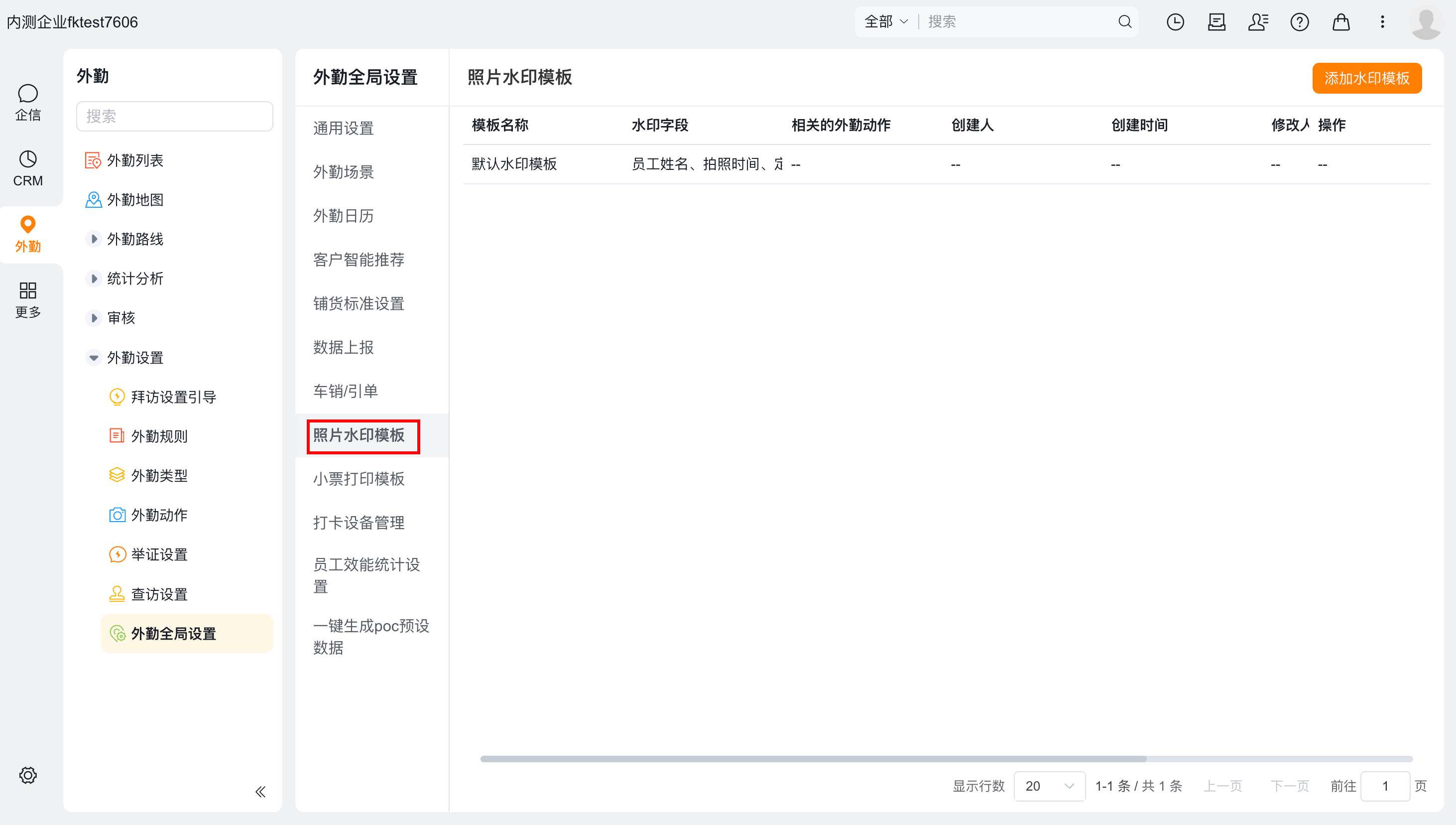Select the 外勤 location module icon
This screenshot has height=825, width=1456.
click(28, 234)
